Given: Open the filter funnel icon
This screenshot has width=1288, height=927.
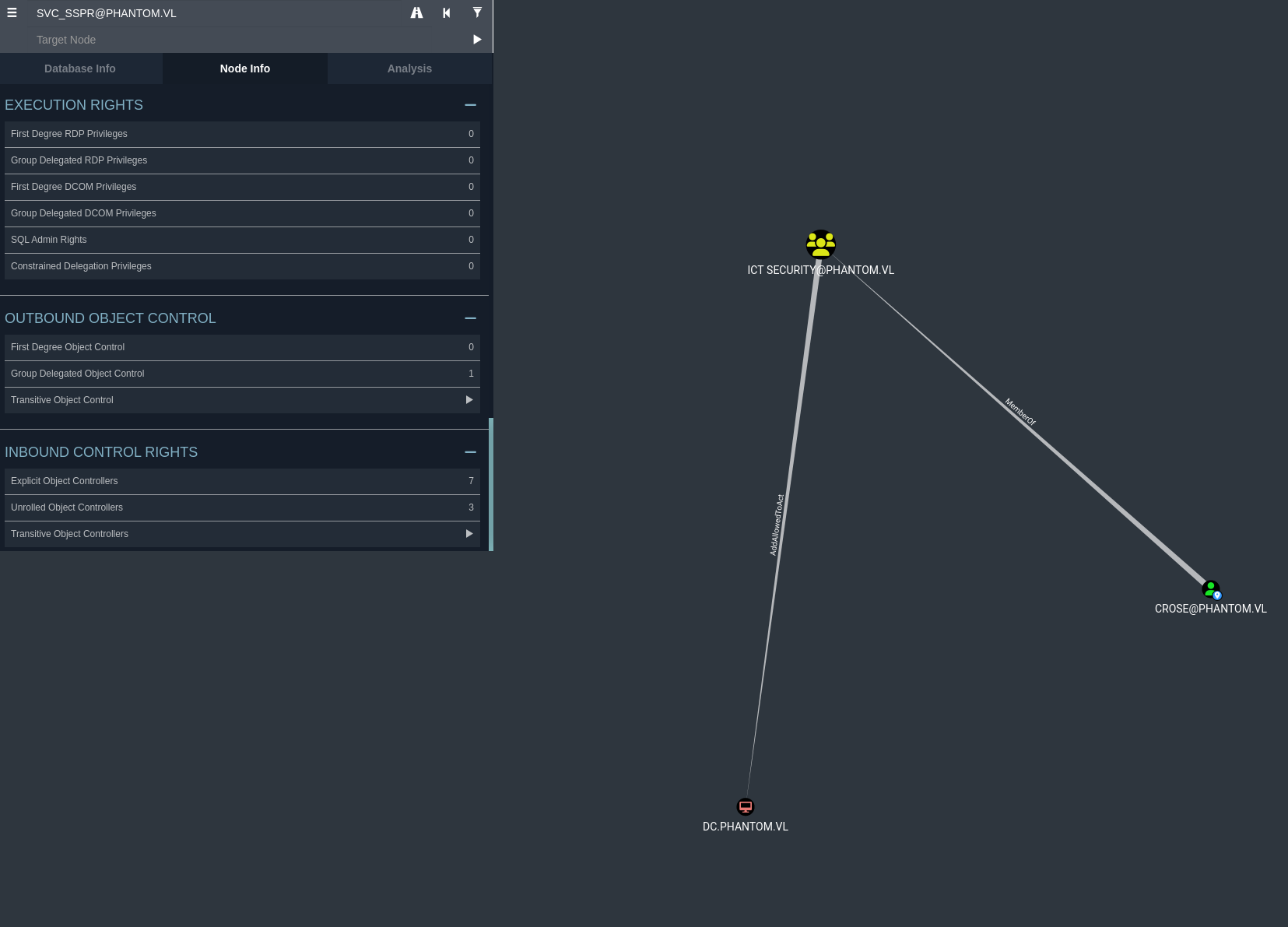Looking at the screenshot, I should point(477,13).
